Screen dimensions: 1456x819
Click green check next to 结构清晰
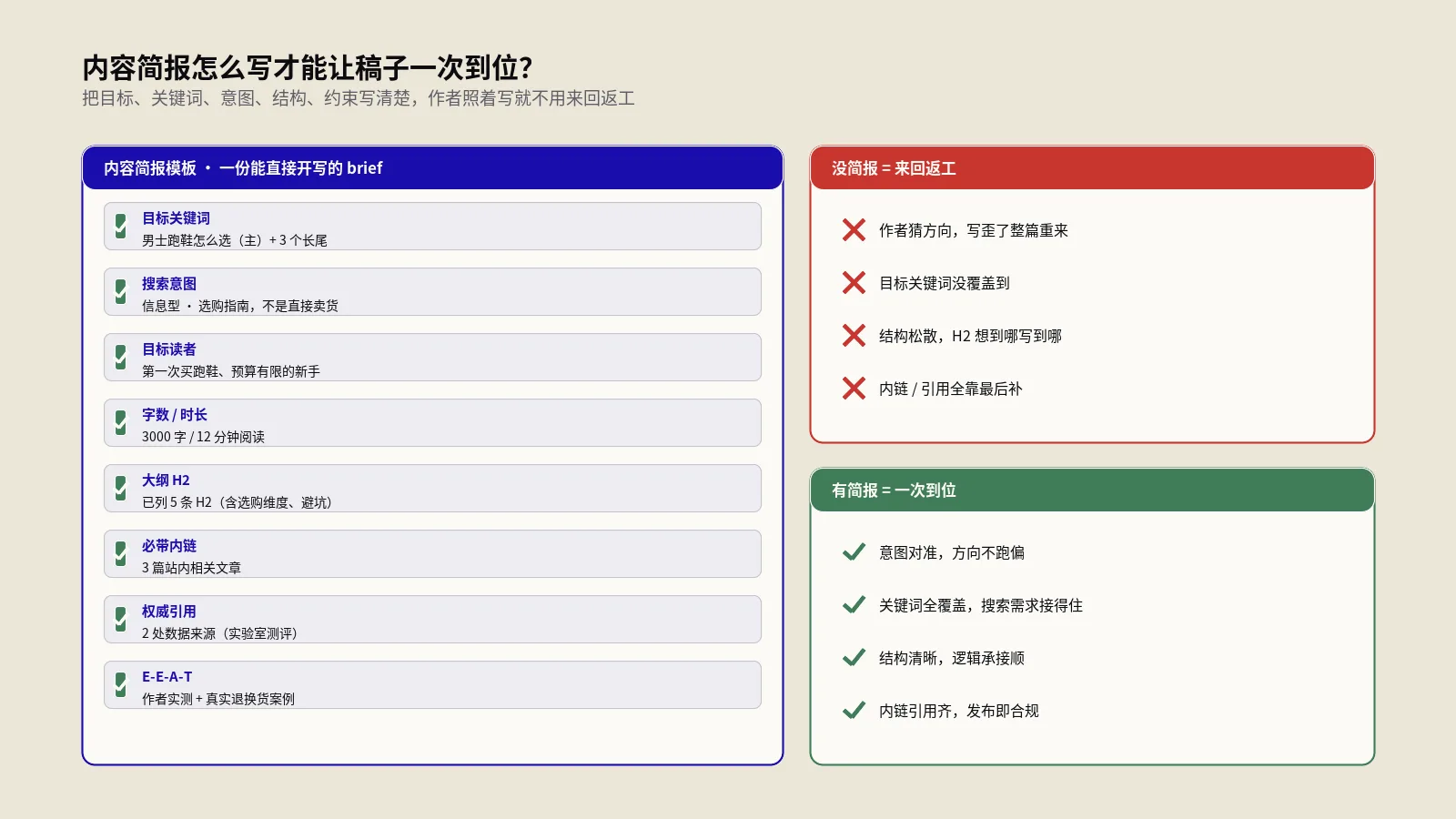coord(854,658)
